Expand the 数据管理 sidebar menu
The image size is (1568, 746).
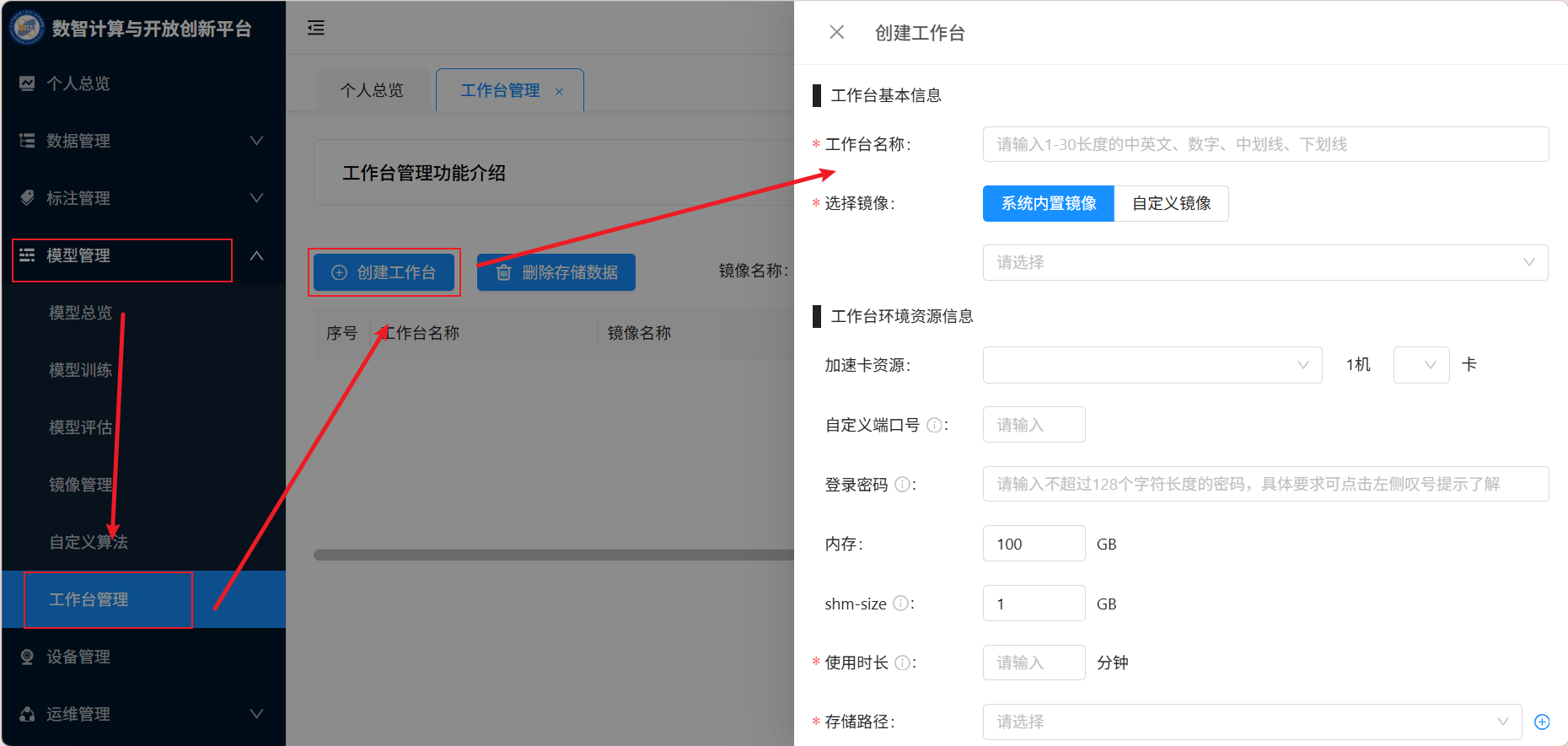click(x=142, y=141)
